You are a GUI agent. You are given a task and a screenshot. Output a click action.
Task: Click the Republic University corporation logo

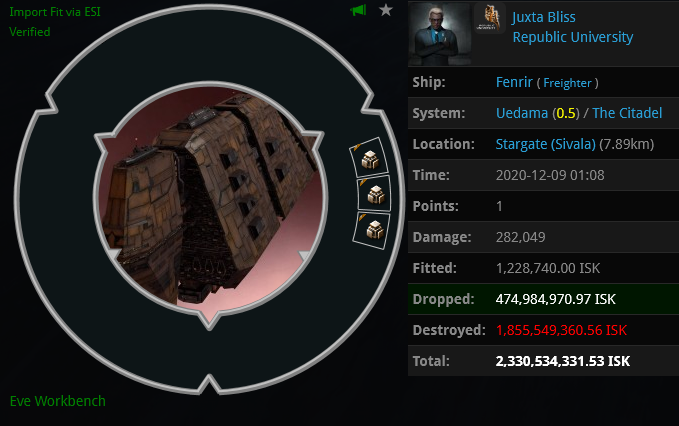490,19
